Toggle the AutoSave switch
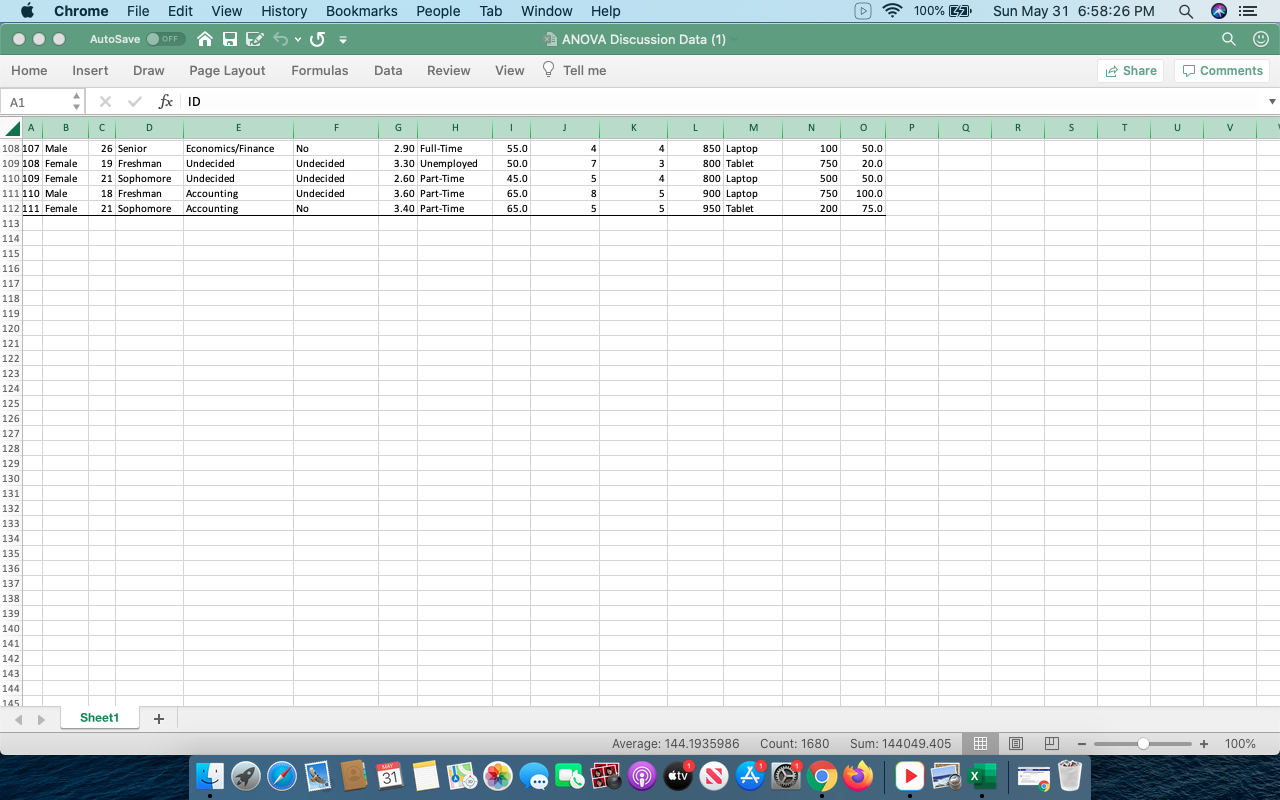This screenshot has width=1280, height=800. 165,39
